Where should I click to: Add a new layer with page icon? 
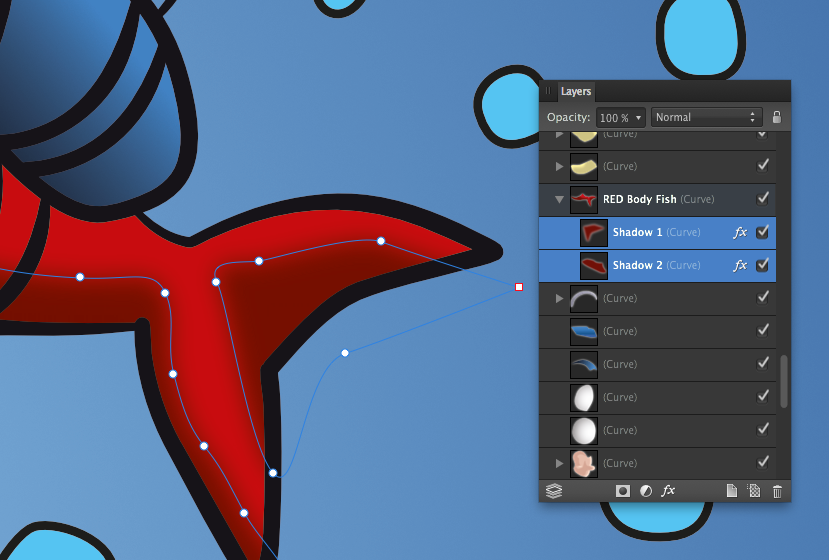[x=732, y=491]
